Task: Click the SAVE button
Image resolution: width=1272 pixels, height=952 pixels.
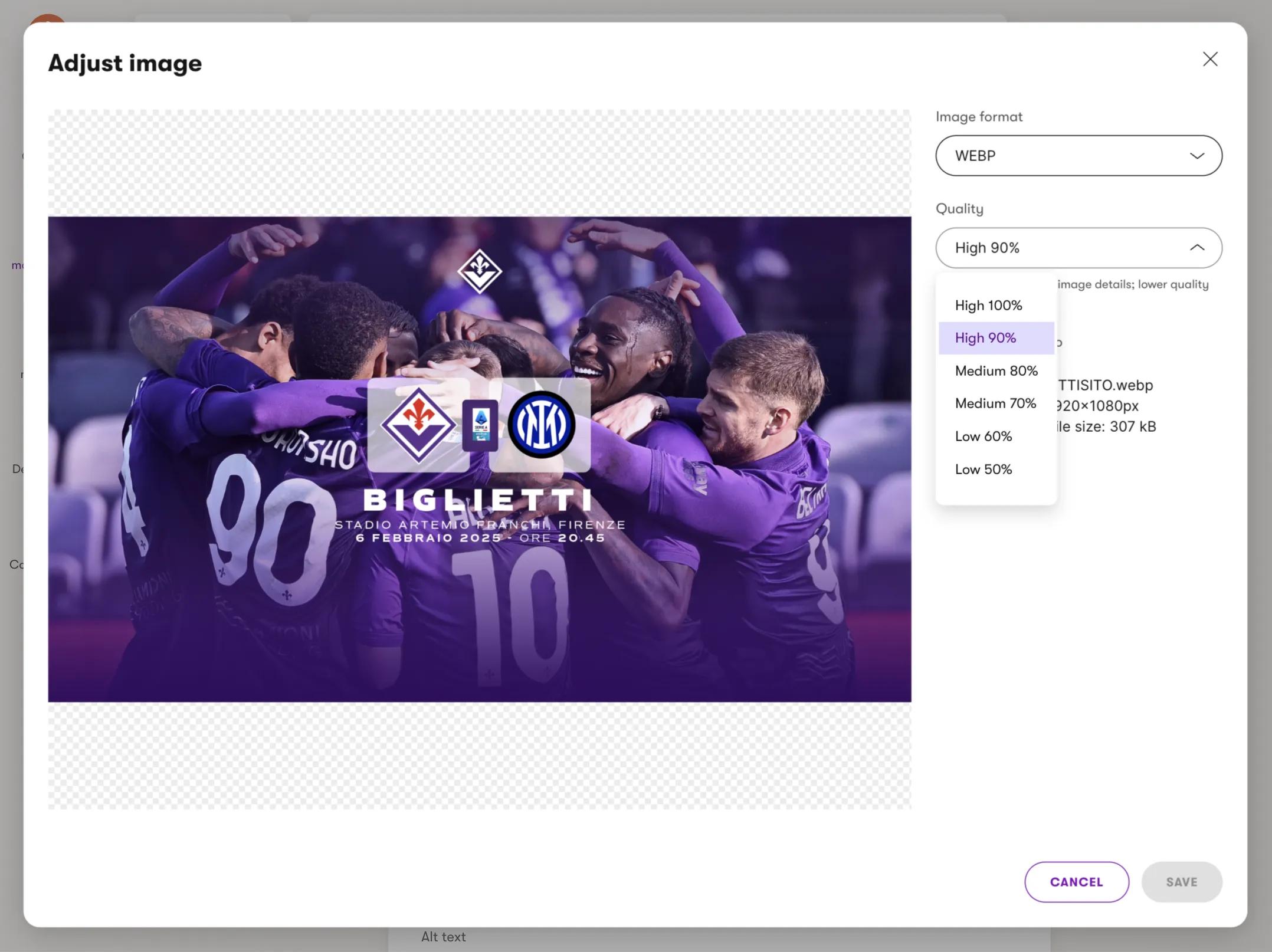Action: tap(1181, 882)
